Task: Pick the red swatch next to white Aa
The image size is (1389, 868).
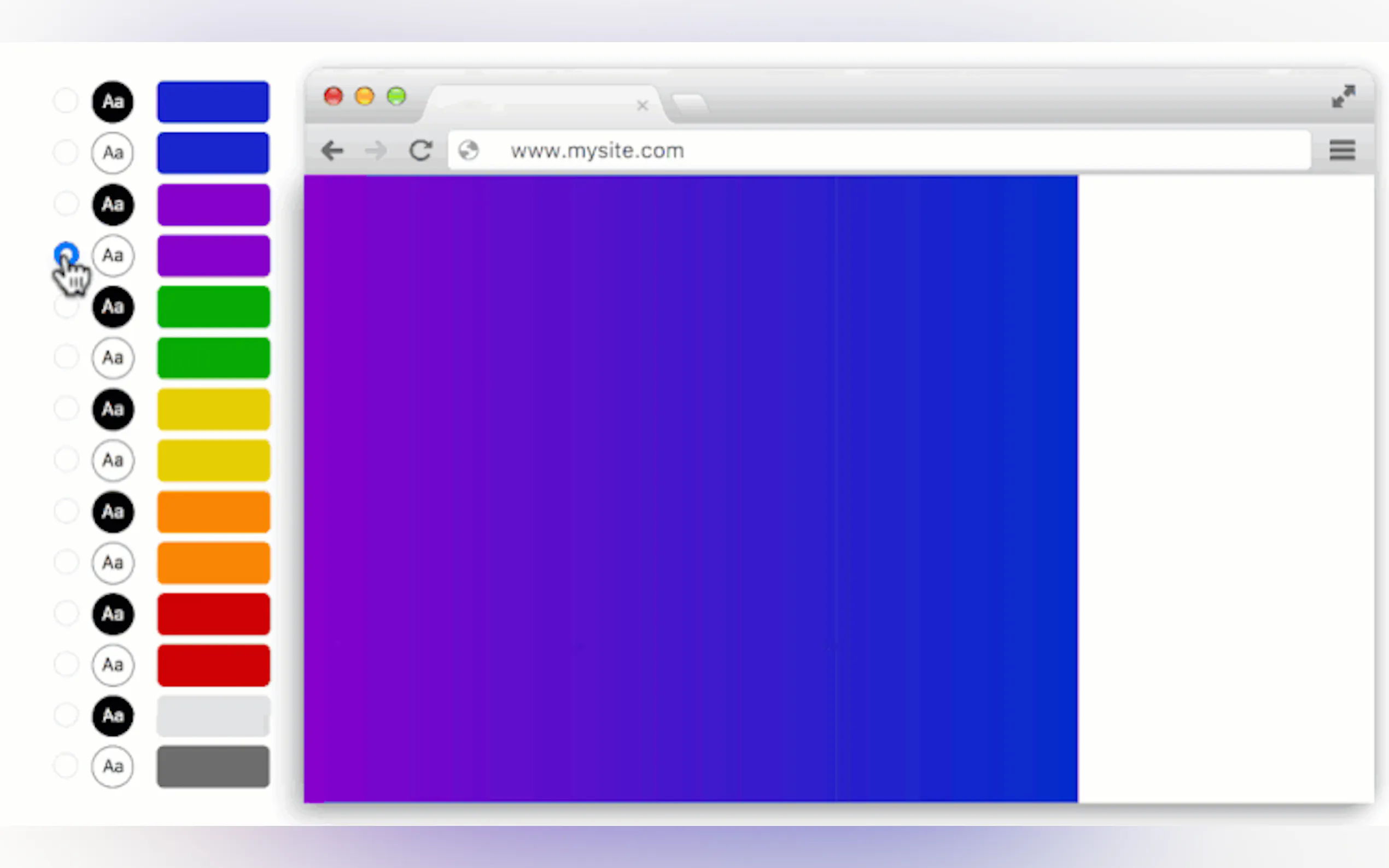Action: point(213,665)
